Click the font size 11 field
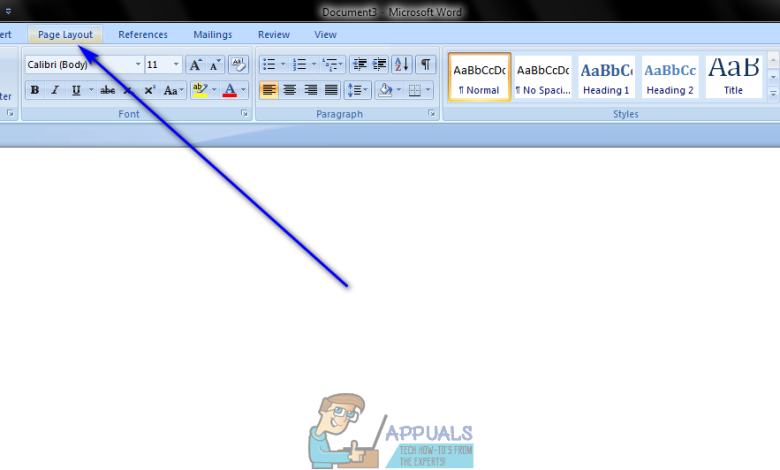The image size is (780, 470). coord(158,65)
